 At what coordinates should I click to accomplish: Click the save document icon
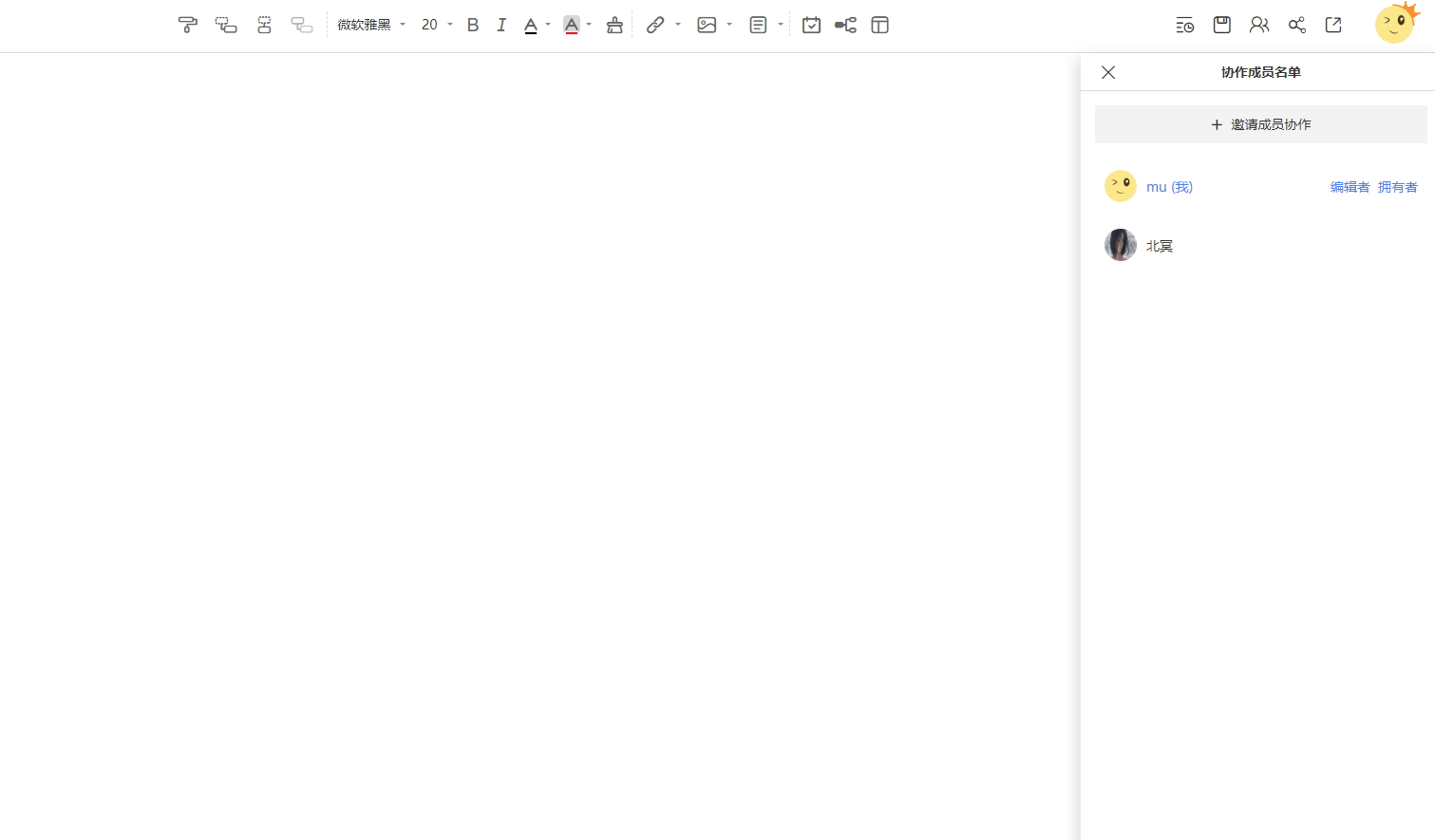[1222, 26]
